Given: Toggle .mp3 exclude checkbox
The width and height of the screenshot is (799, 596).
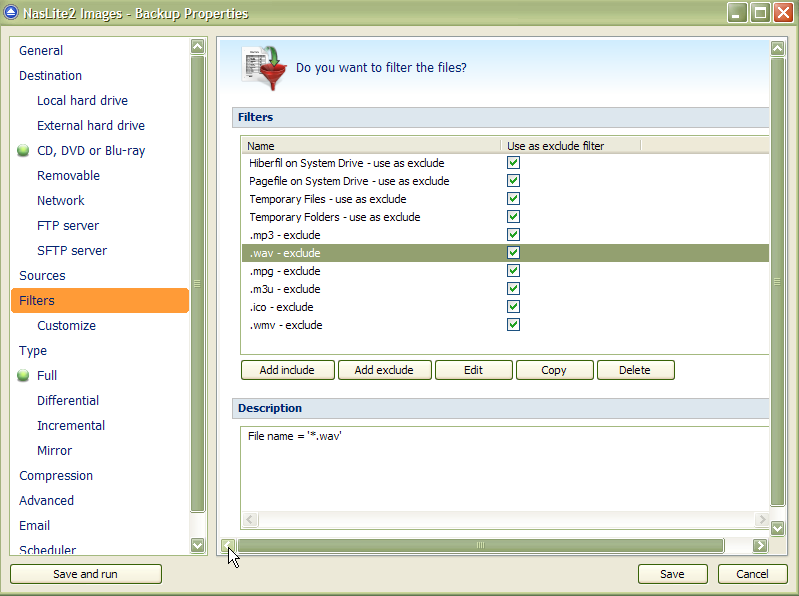Looking at the screenshot, I should point(513,235).
